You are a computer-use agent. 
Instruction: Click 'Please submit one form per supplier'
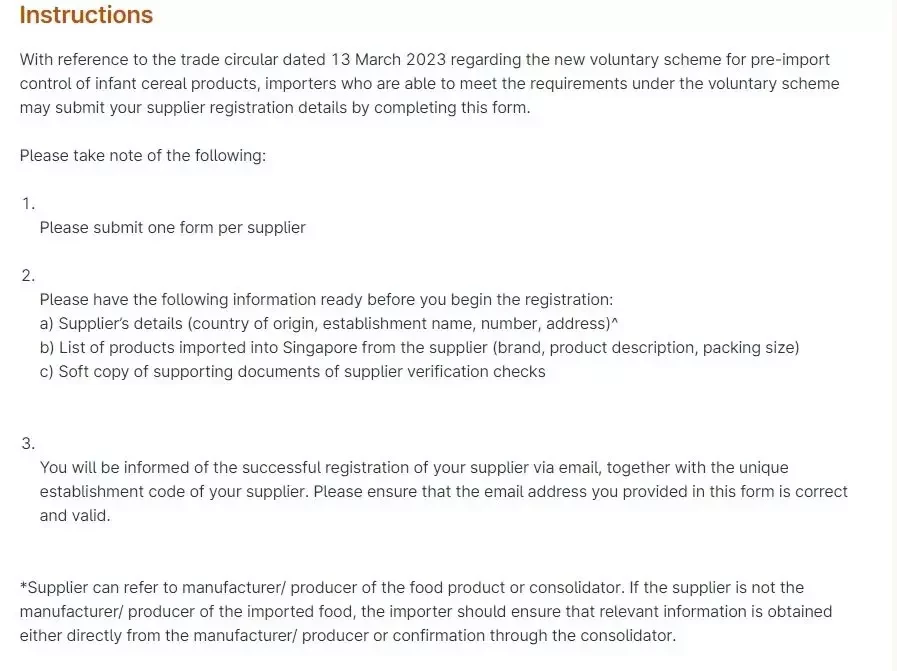173,228
